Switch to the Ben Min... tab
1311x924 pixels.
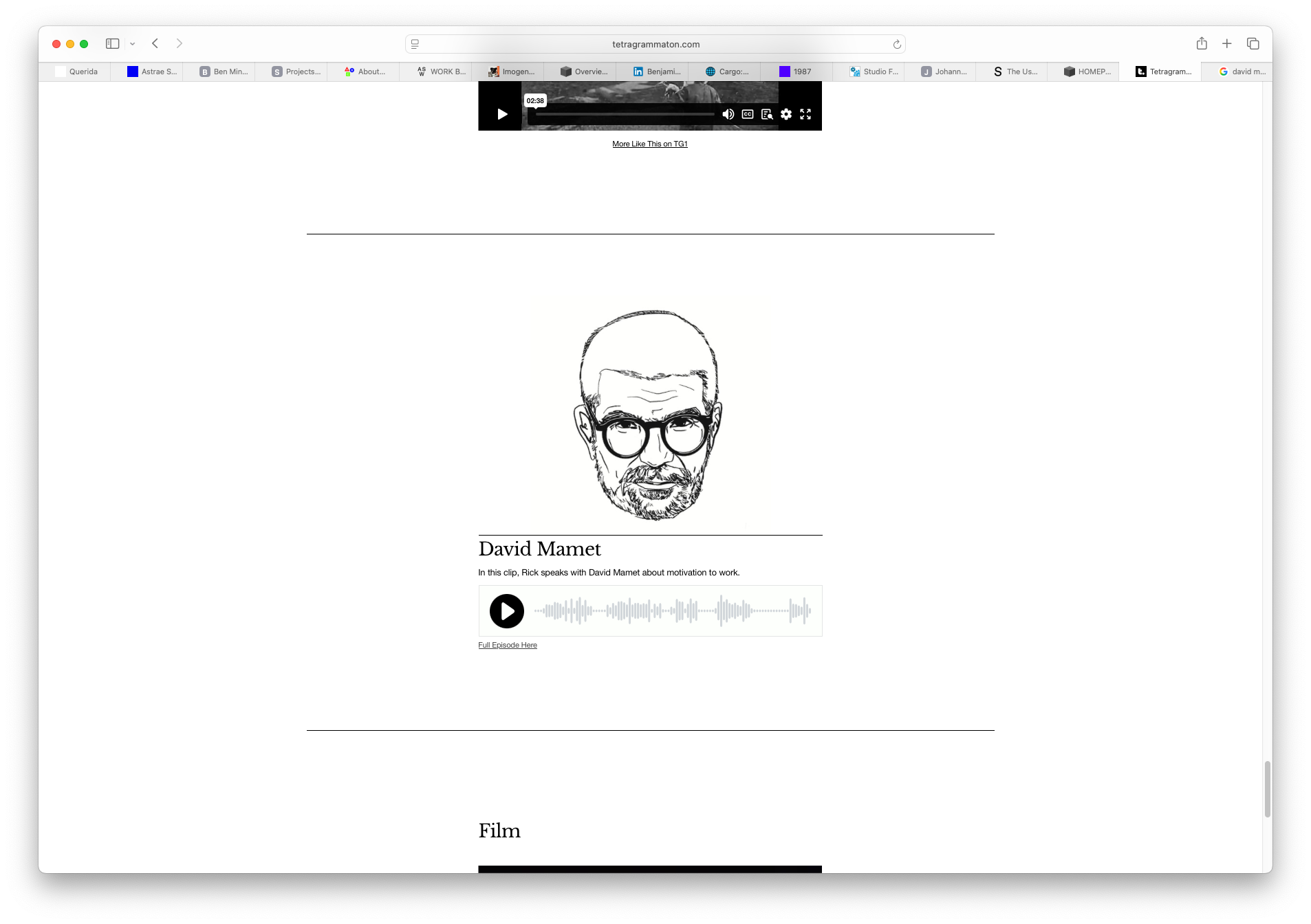(x=219, y=71)
